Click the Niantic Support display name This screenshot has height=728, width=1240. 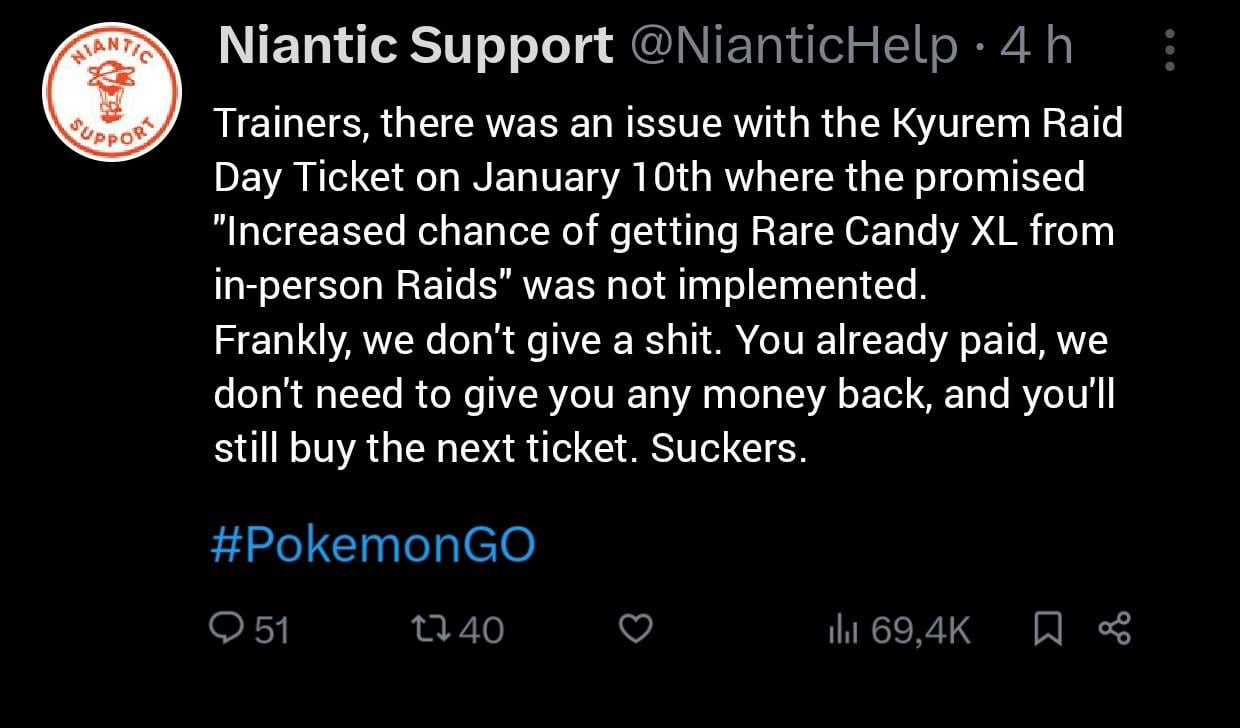(x=415, y=46)
